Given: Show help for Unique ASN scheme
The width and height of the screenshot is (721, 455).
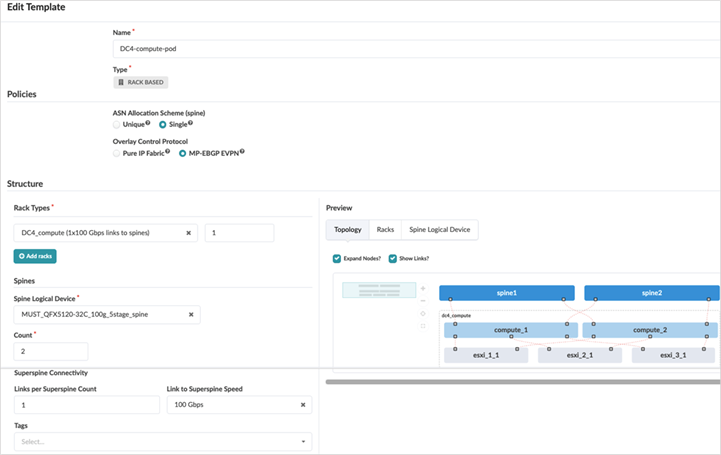Looking at the screenshot, I should (x=148, y=123).
